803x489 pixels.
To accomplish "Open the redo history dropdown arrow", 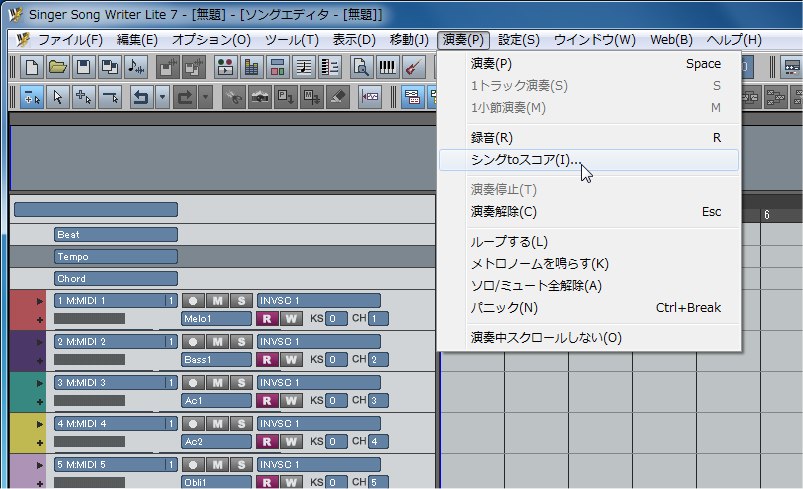I will [x=205, y=97].
